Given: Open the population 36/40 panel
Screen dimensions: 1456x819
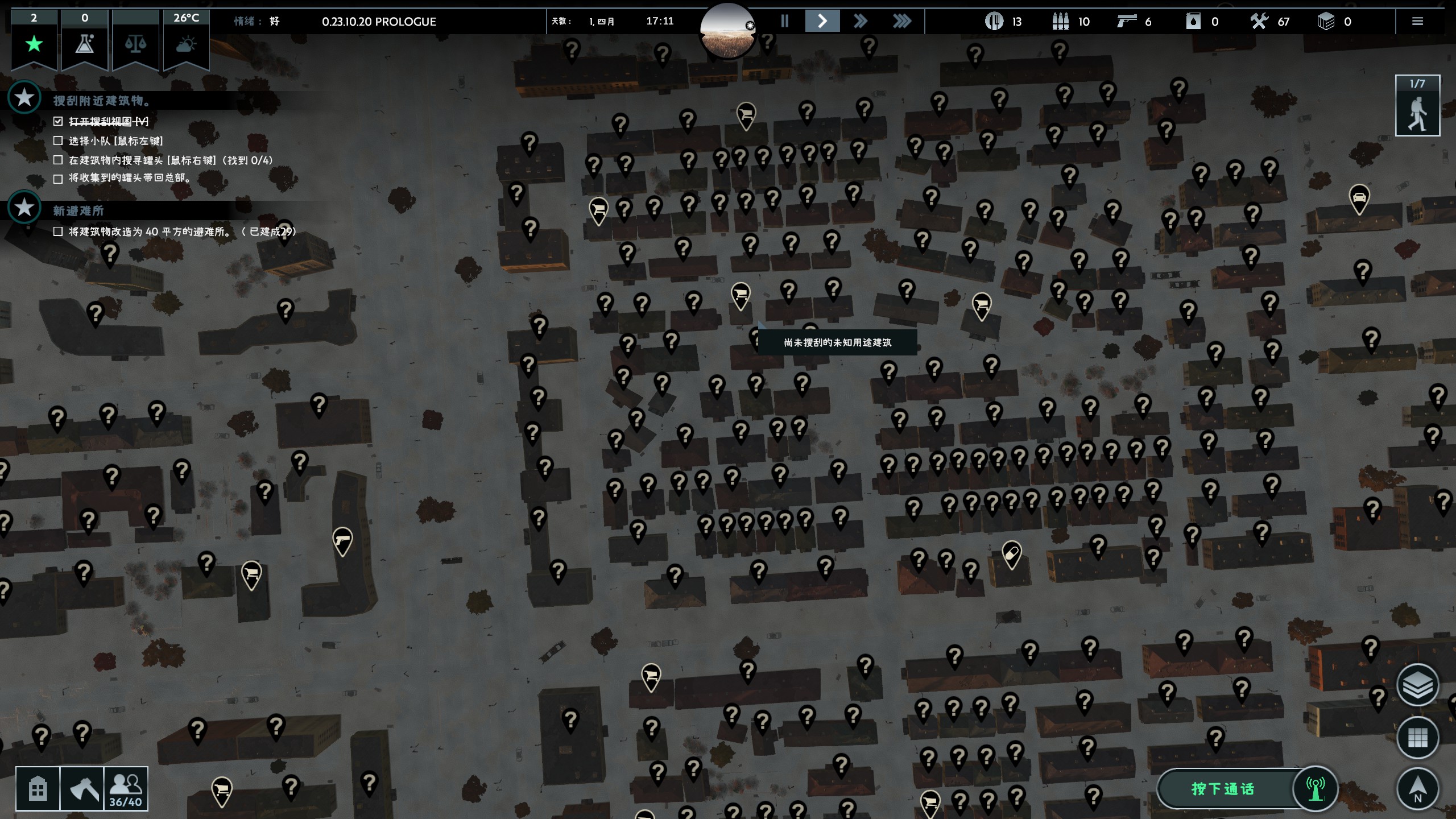Looking at the screenshot, I should [x=126, y=788].
